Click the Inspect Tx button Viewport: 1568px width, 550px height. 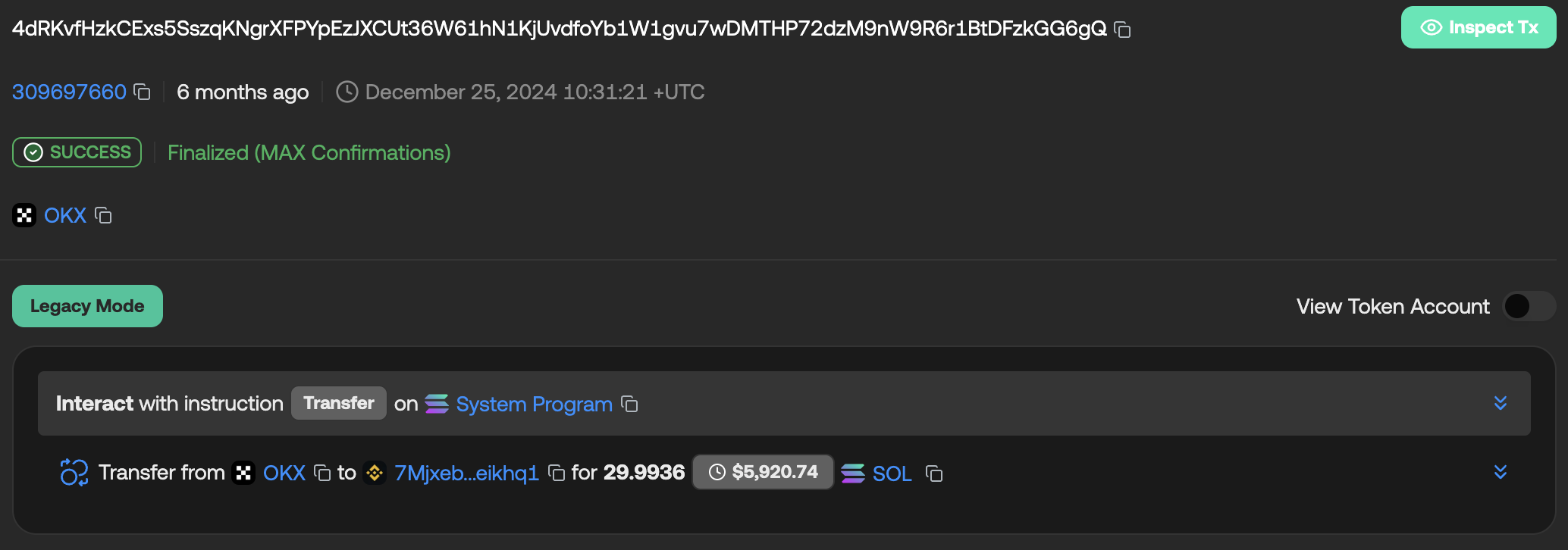click(x=1478, y=28)
